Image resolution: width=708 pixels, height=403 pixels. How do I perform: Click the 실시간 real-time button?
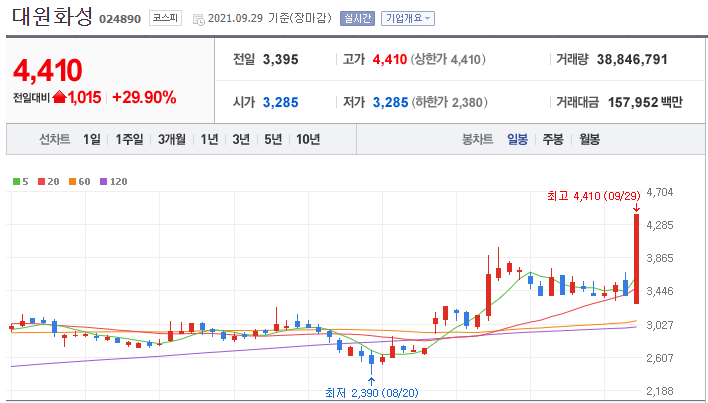pyautogui.click(x=357, y=19)
